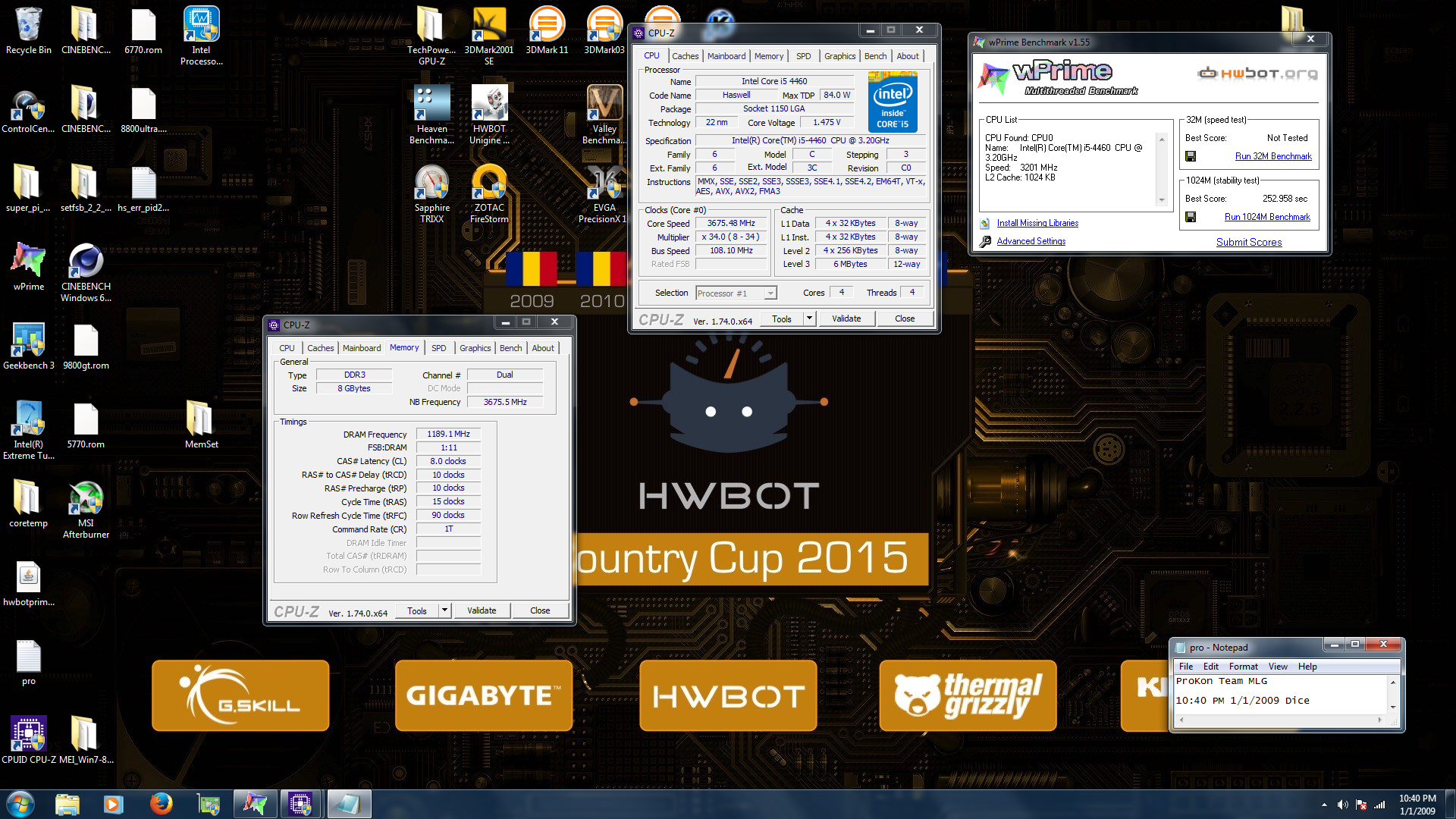Open the Bench tab in CPU-Z CPU window
Image resolution: width=1456 pixels, height=819 pixels.
(875, 56)
